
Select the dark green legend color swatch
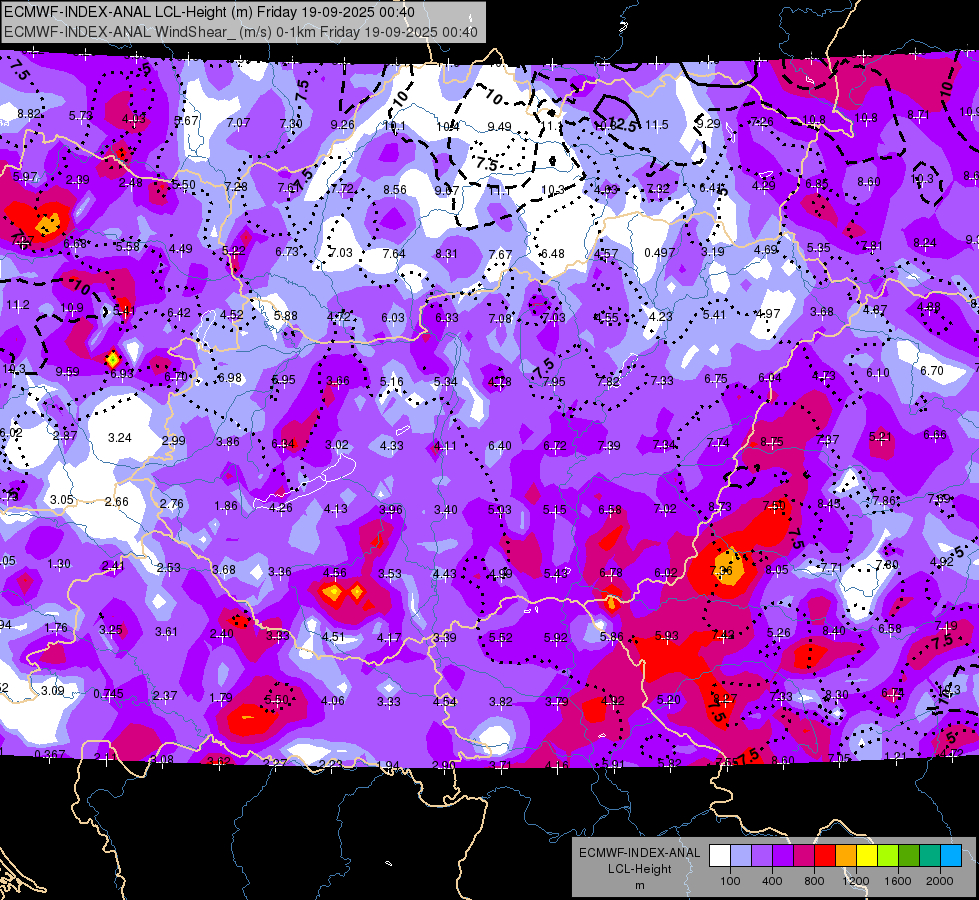click(x=908, y=855)
